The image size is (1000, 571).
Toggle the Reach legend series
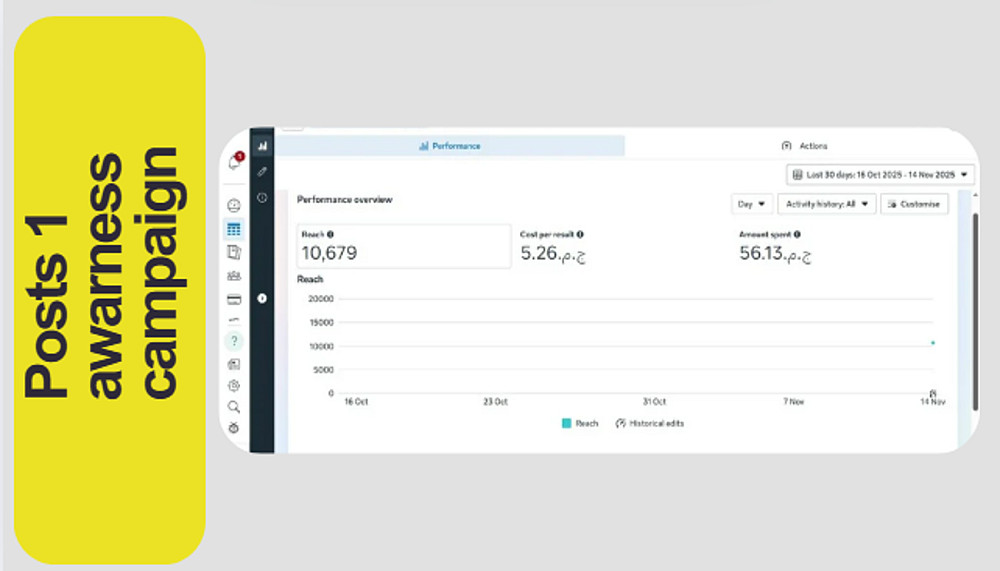click(x=580, y=423)
